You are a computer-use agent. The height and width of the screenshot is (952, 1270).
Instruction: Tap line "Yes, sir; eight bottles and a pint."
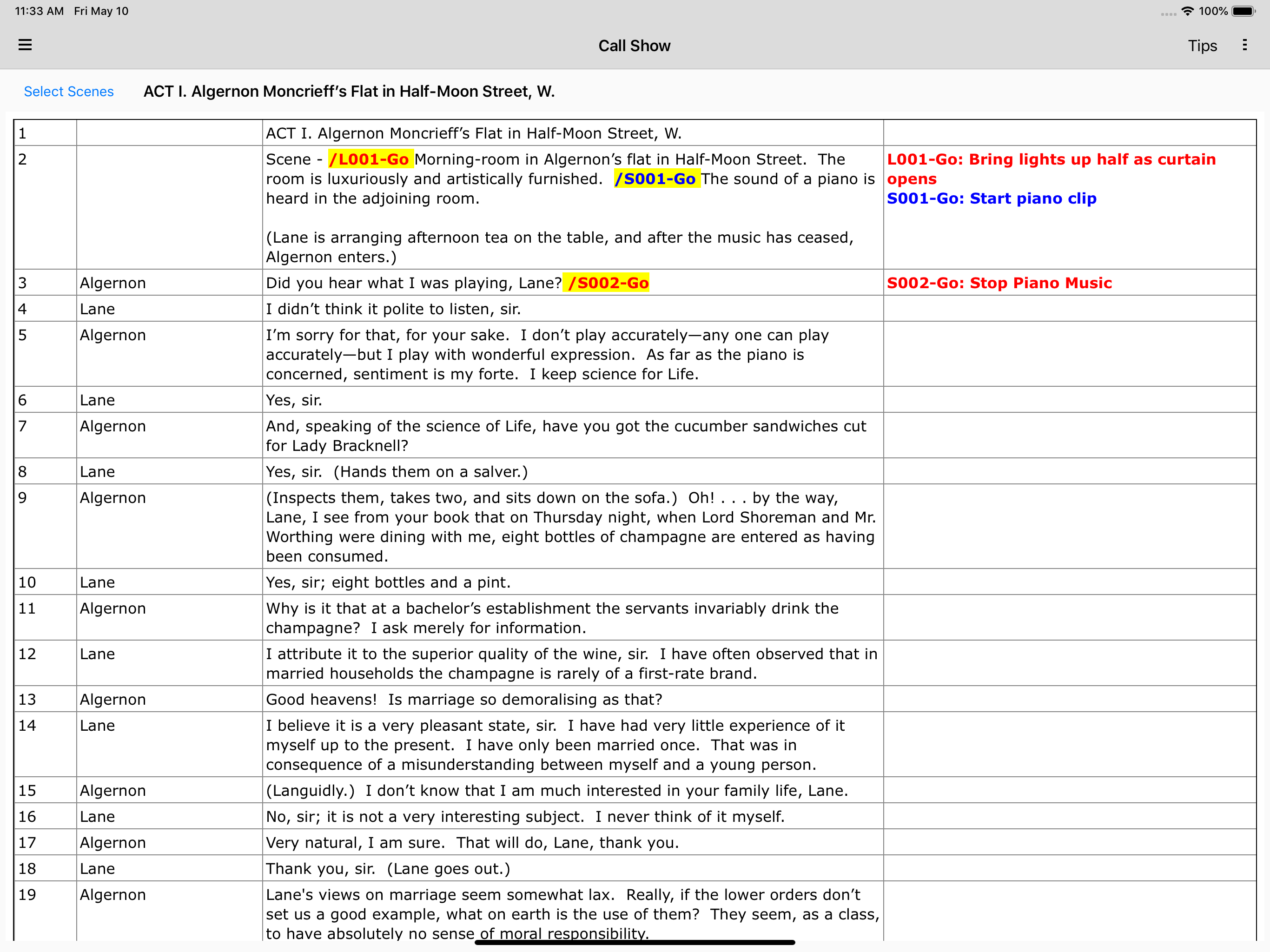point(388,582)
